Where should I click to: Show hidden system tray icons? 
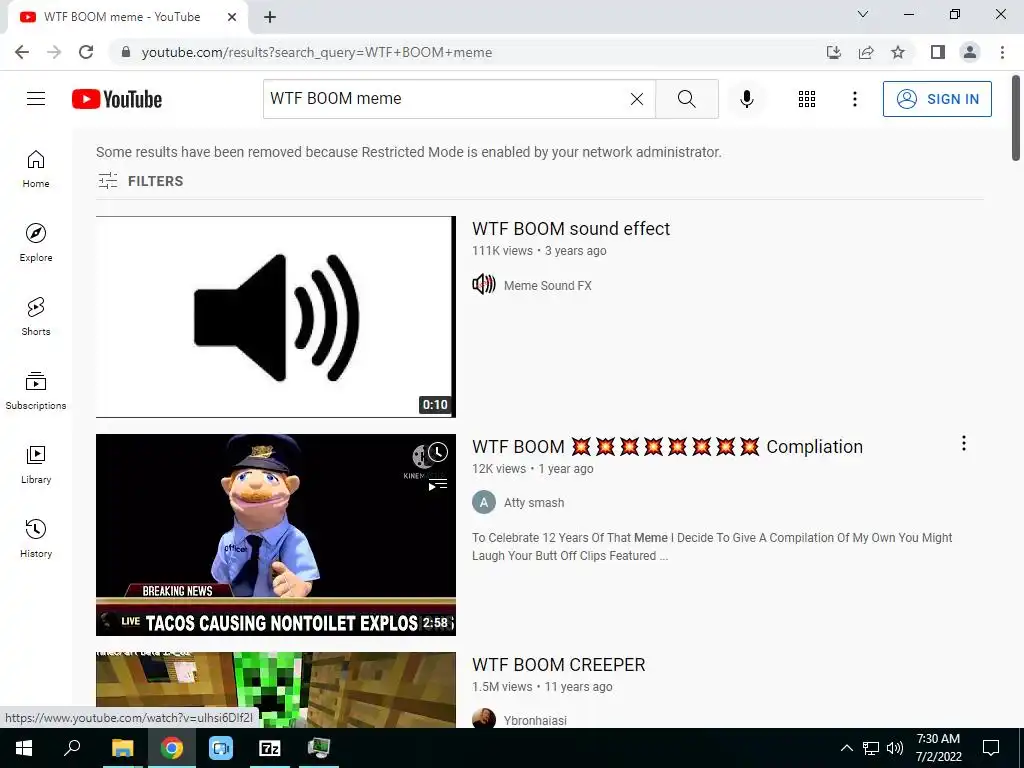(846, 748)
